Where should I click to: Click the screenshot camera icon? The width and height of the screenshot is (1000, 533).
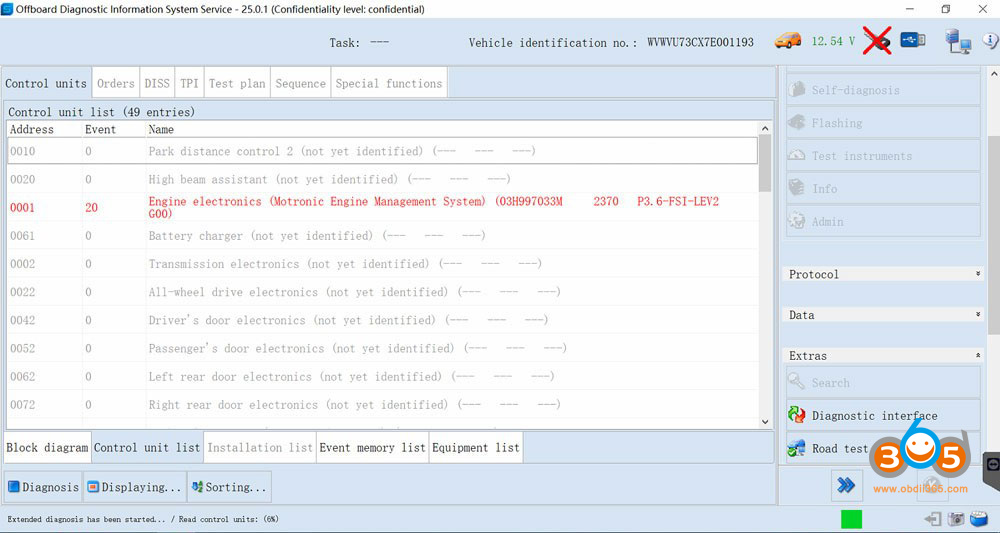tap(956, 519)
